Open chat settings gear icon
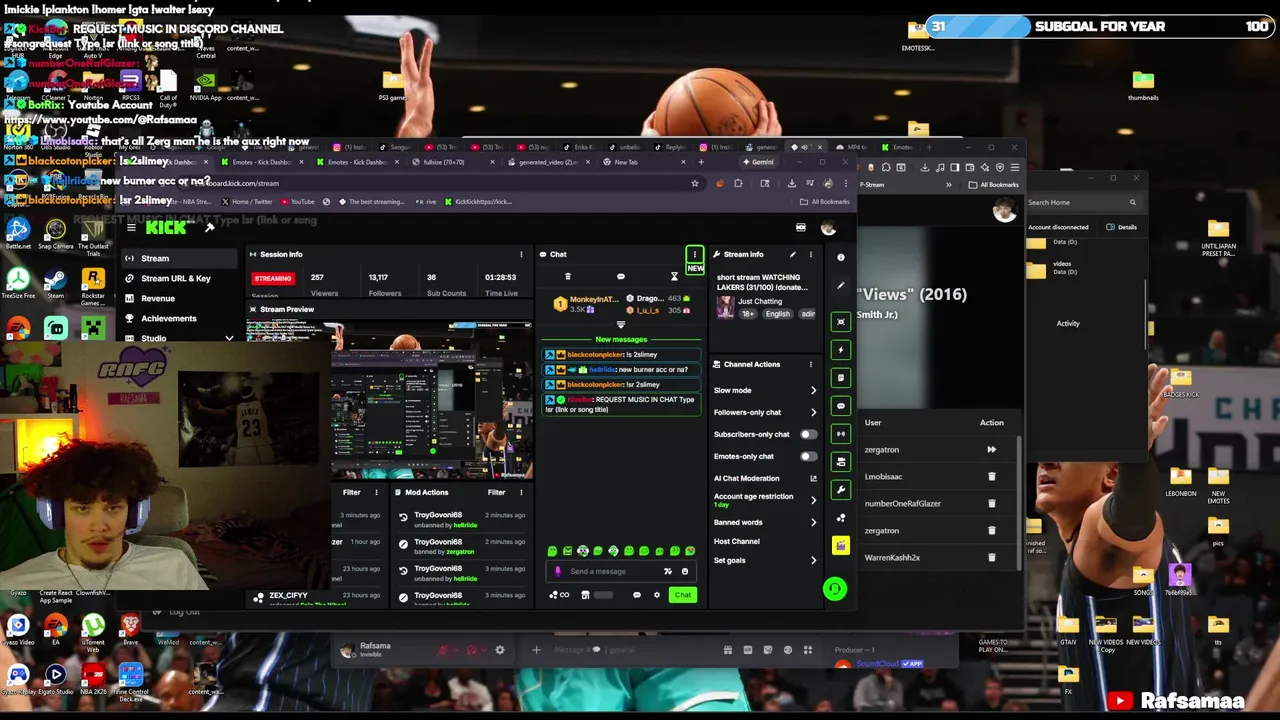Screen dimensions: 1280x720 656,595
